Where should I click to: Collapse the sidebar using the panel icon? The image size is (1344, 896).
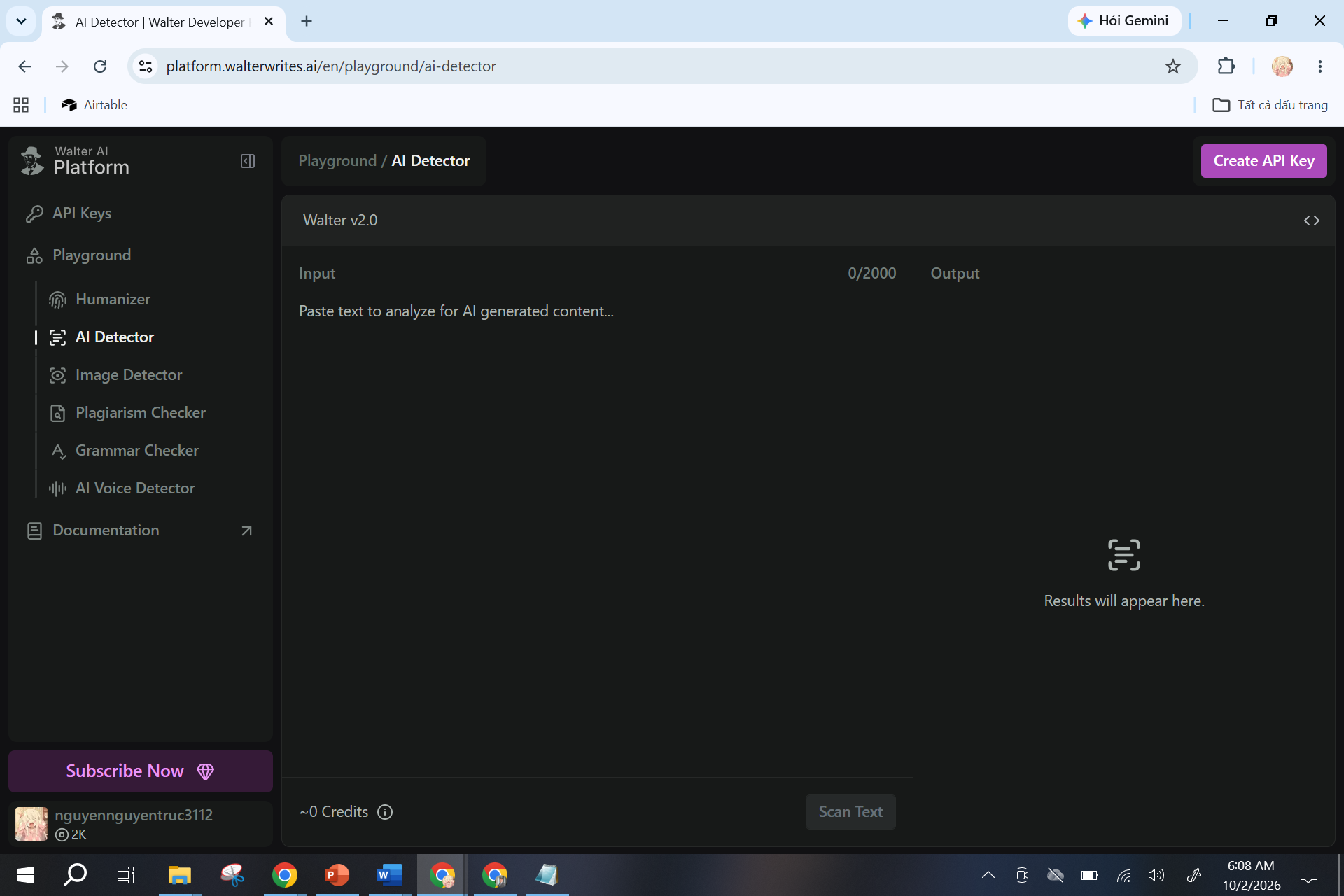tap(248, 161)
